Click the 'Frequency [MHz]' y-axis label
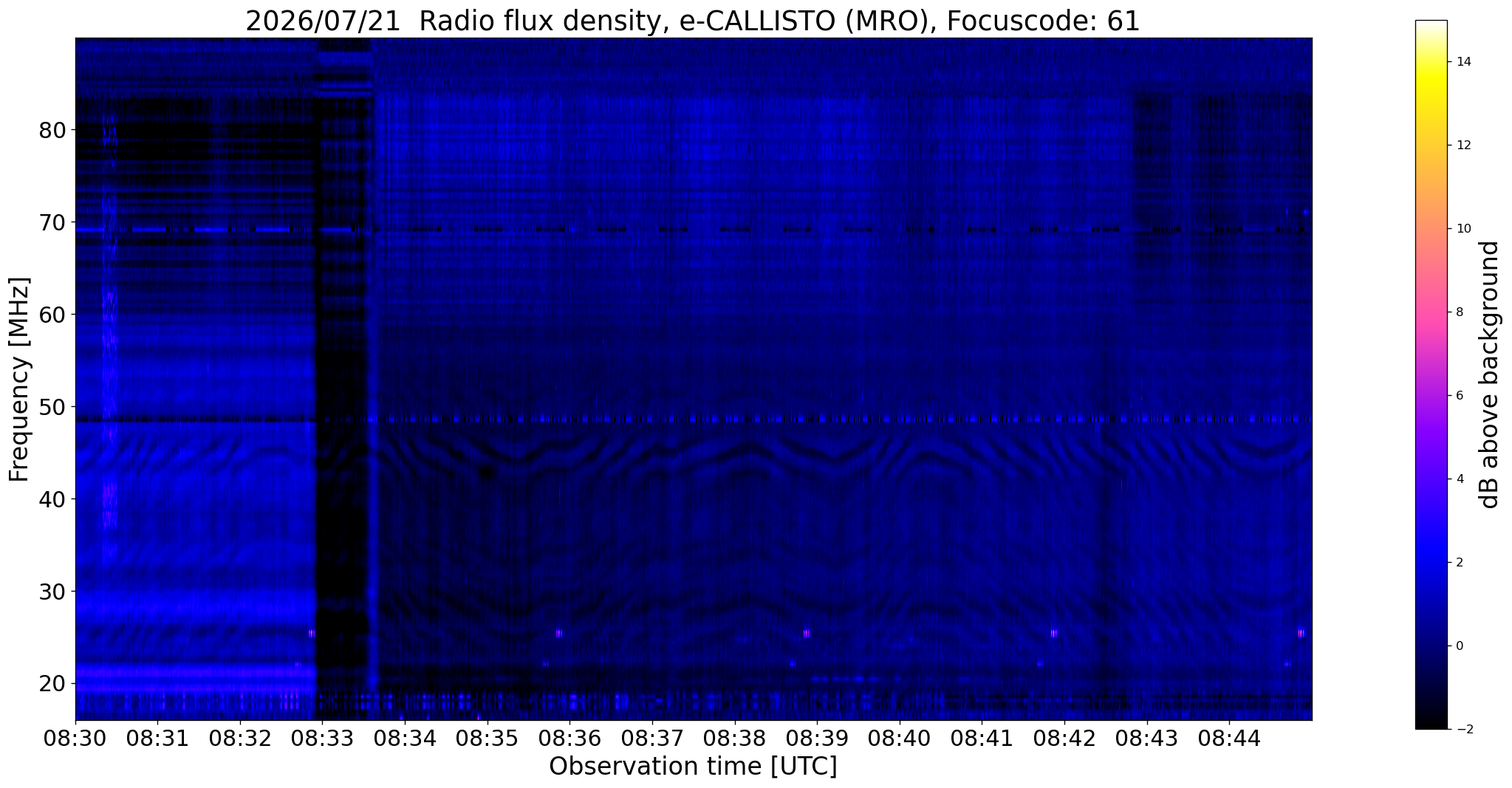This screenshot has height=788, width=1512. click(x=20, y=379)
